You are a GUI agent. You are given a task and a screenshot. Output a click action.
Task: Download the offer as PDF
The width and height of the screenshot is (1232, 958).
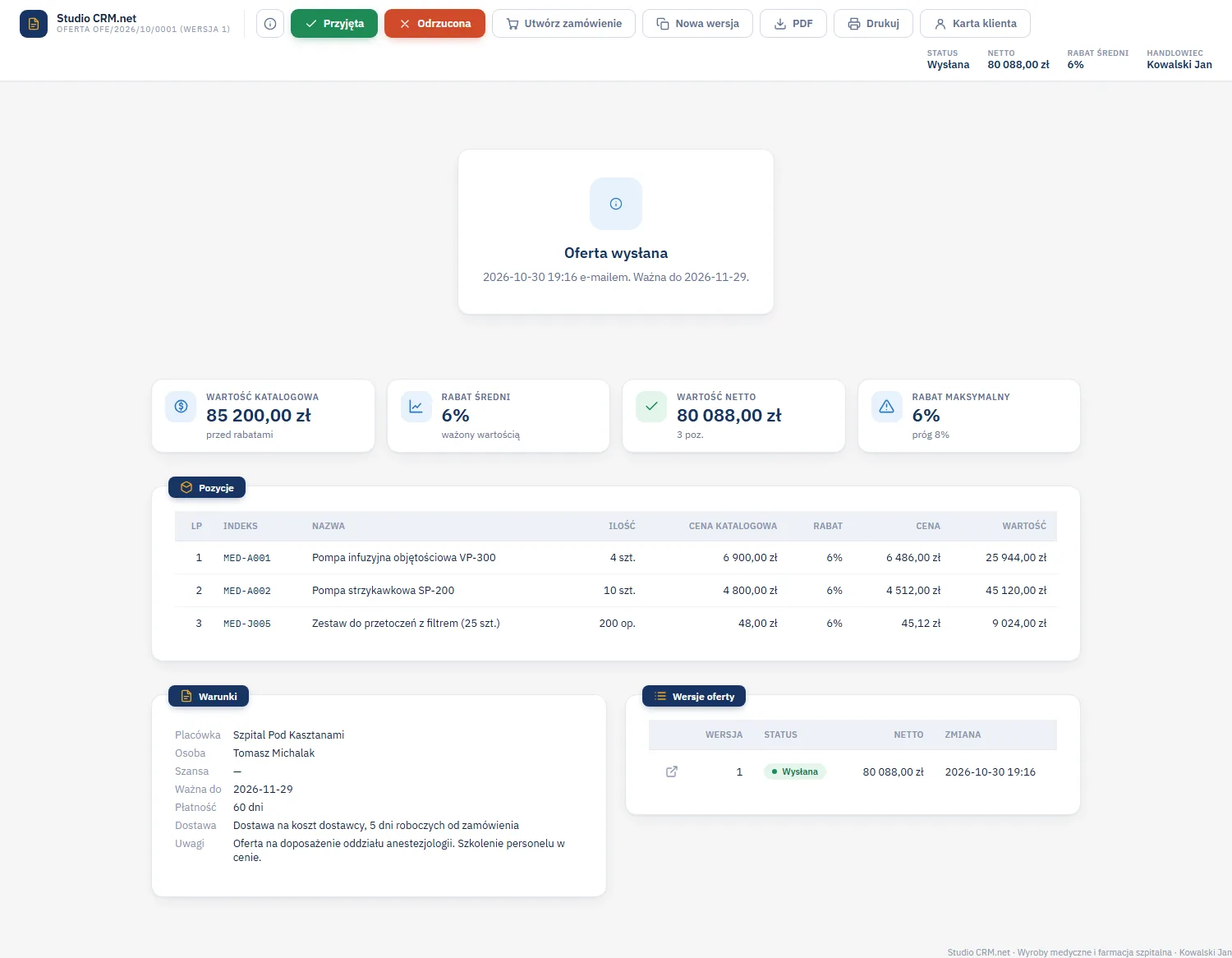pos(793,24)
